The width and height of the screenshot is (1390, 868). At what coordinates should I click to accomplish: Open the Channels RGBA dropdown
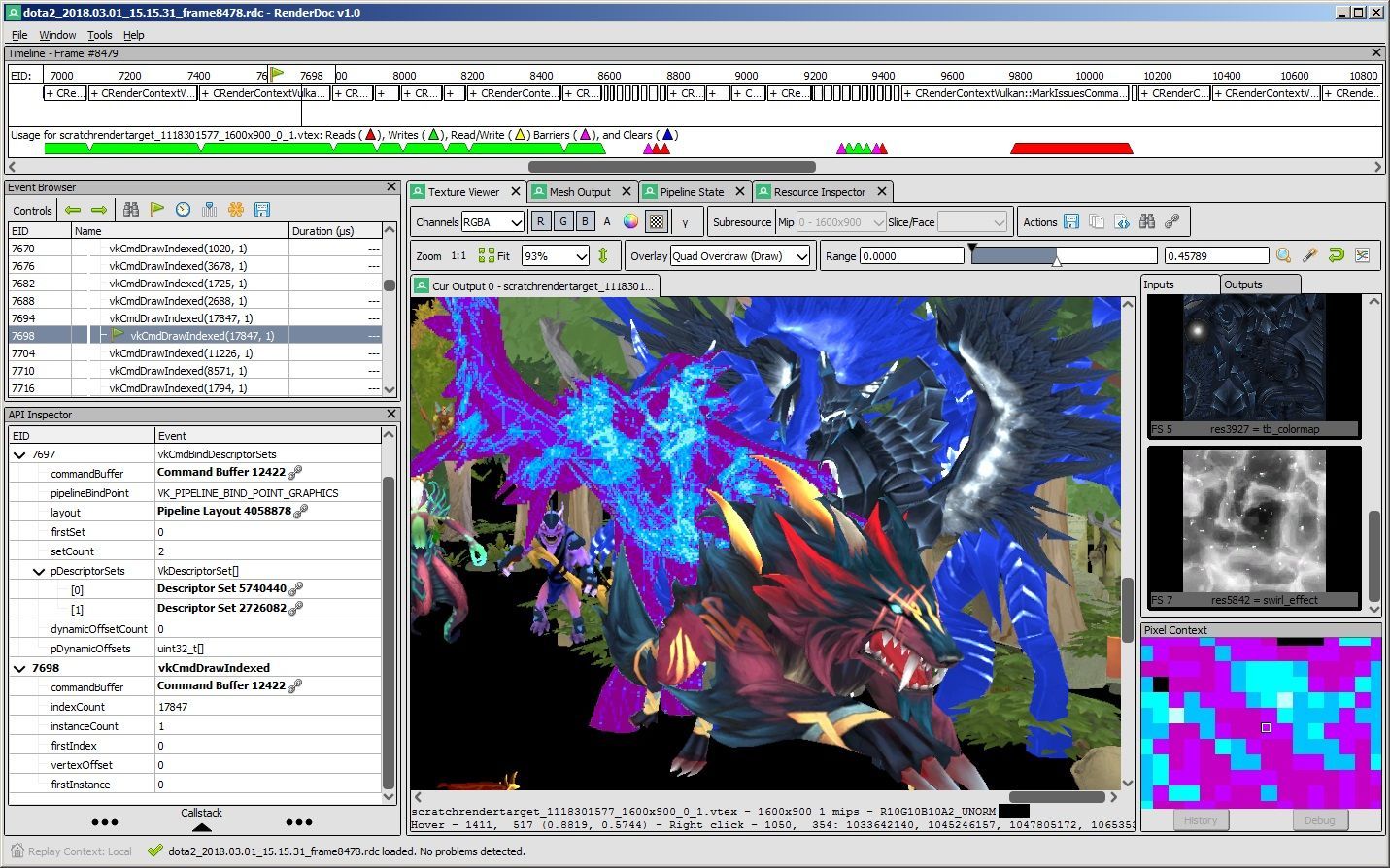coord(492,221)
